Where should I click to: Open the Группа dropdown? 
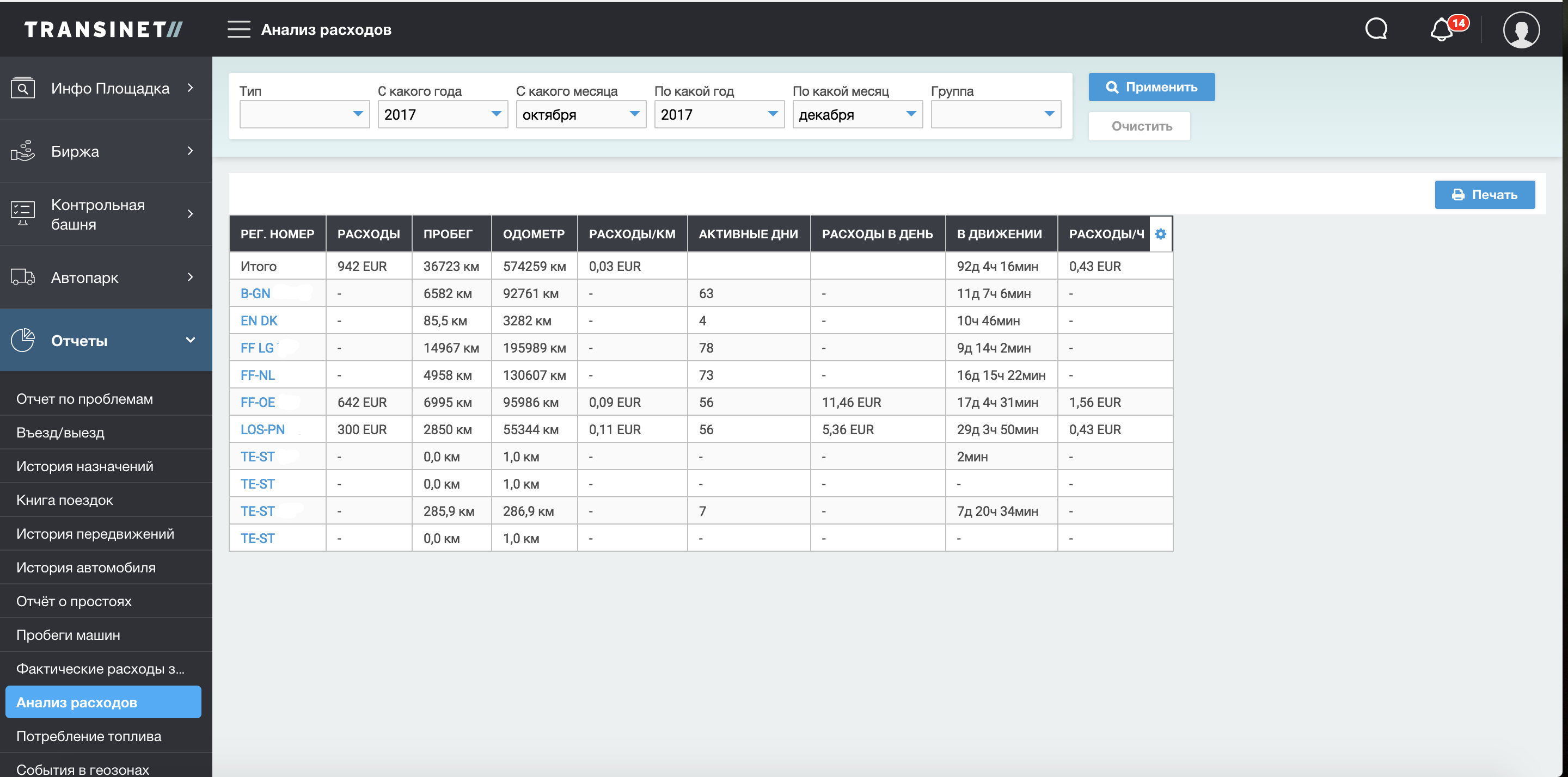tap(995, 114)
